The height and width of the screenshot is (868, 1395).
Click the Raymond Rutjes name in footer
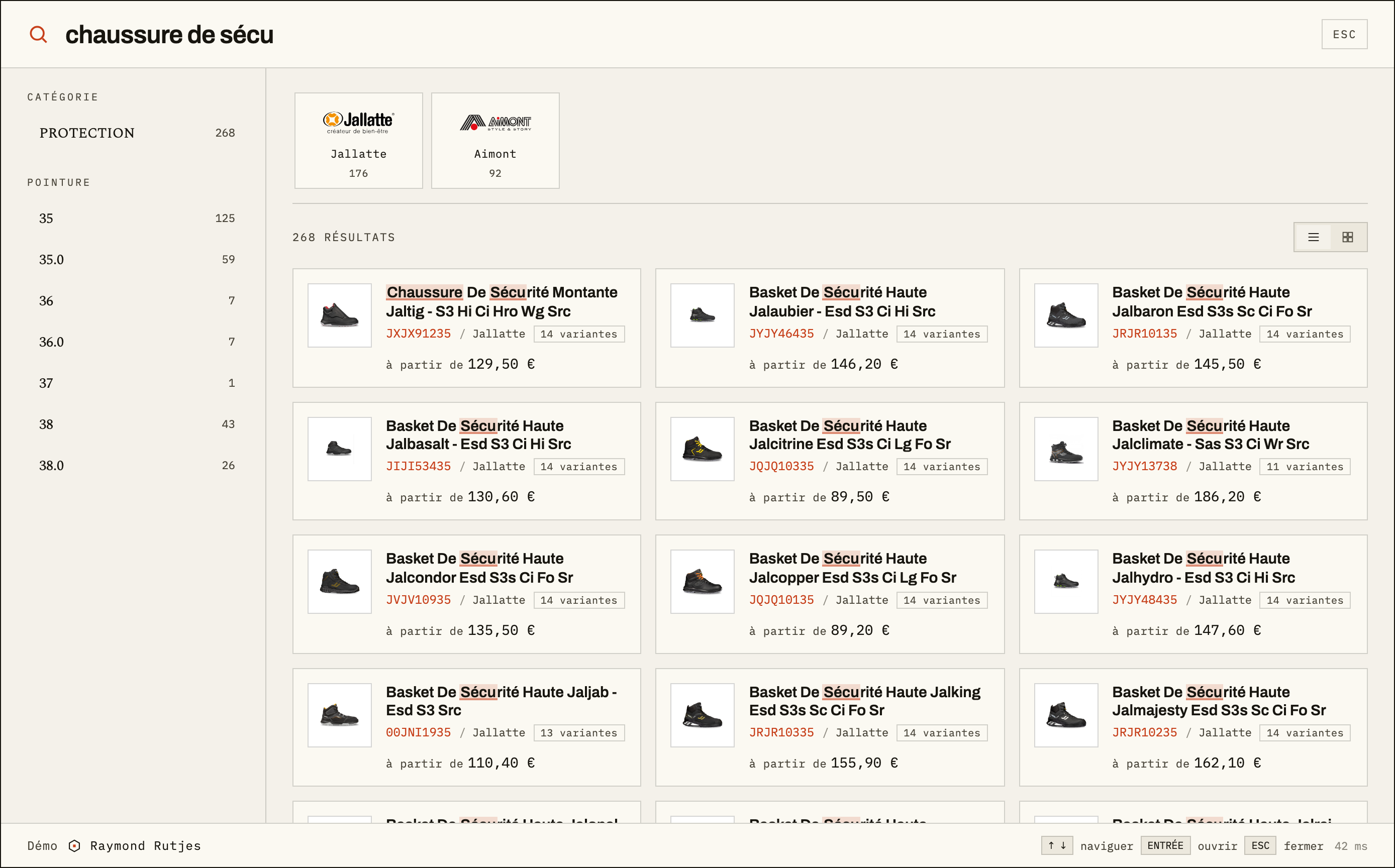pos(145,845)
